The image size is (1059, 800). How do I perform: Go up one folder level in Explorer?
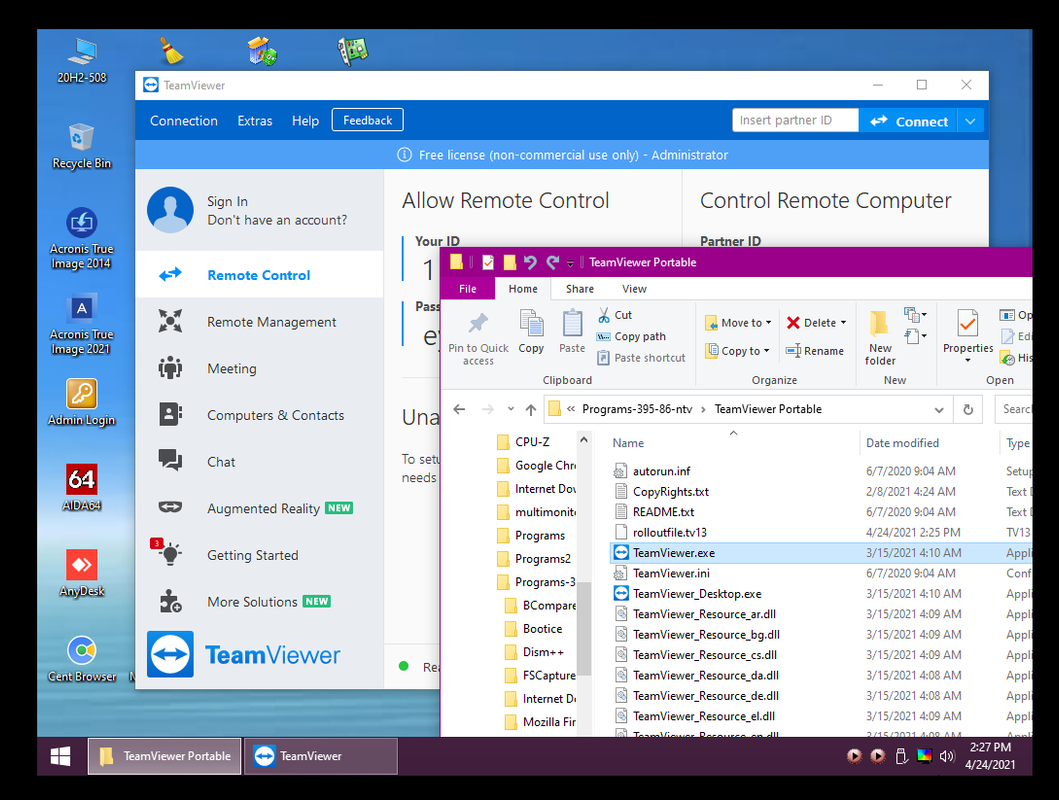[x=531, y=409]
